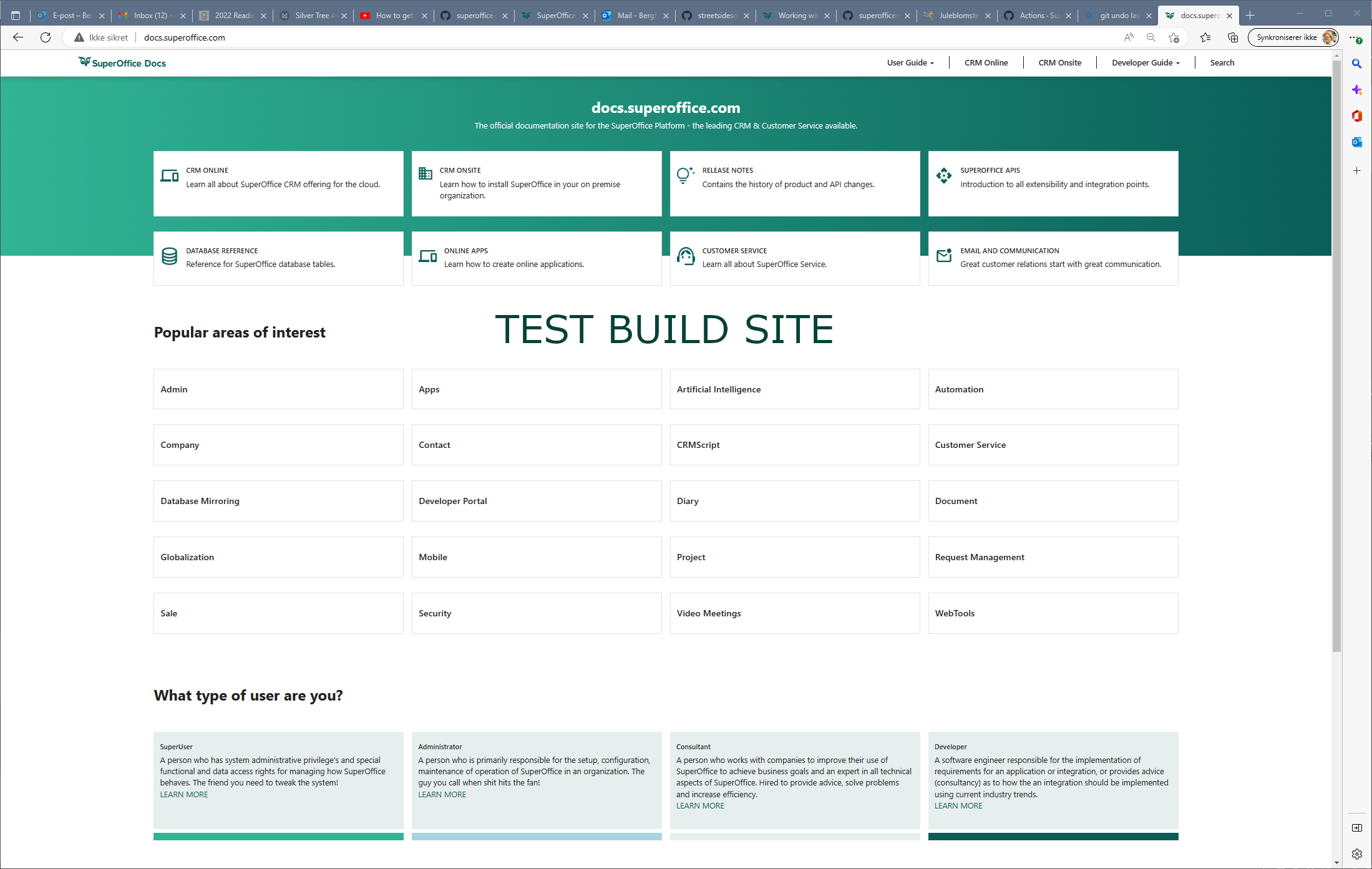Click the CRM Onsite building icon
1372x869 pixels.
point(426,173)
